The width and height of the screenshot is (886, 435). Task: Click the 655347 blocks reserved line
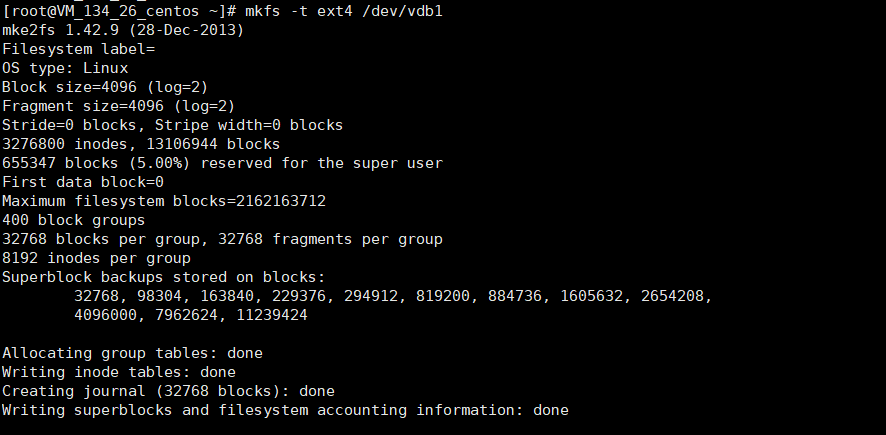click(x=222, y=163)
